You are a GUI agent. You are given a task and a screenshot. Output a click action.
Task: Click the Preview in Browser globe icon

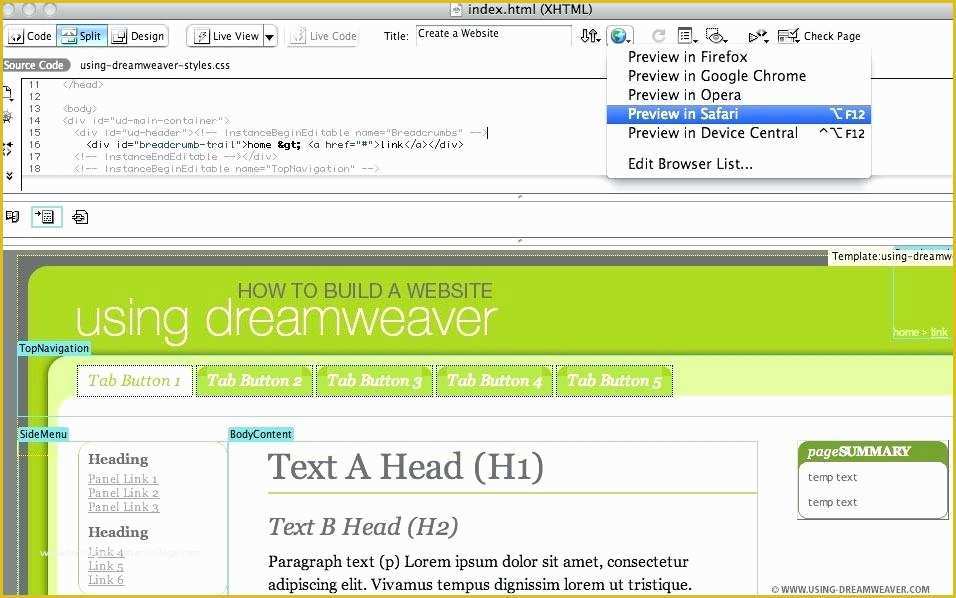click(x=619, y=36)
